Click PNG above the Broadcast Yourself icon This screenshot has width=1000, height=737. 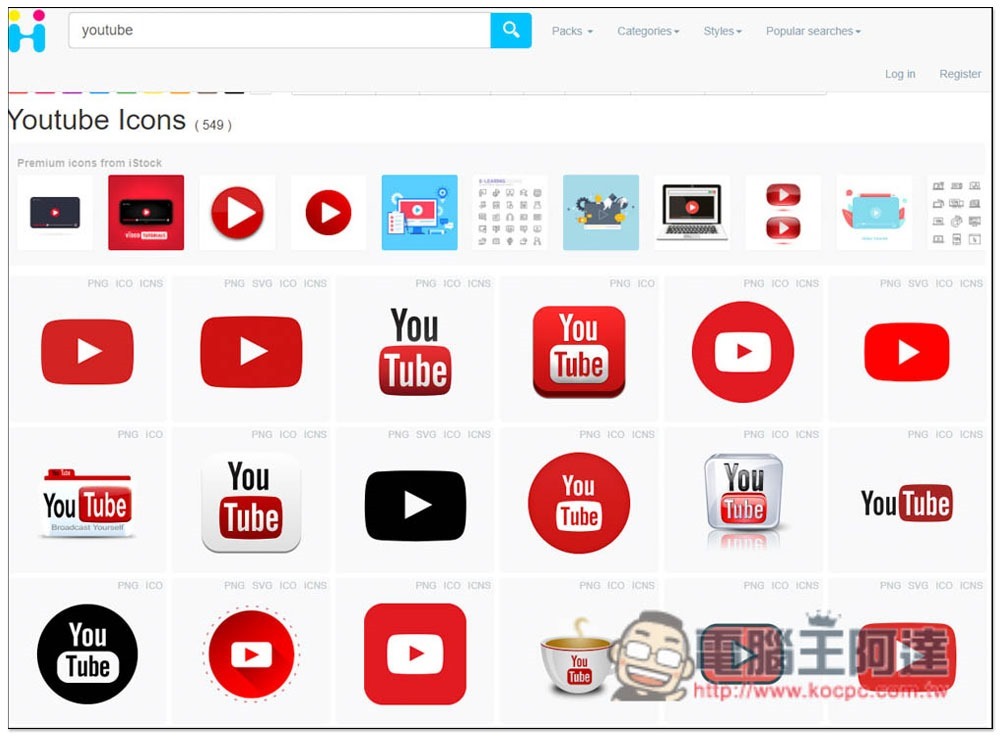128,435
